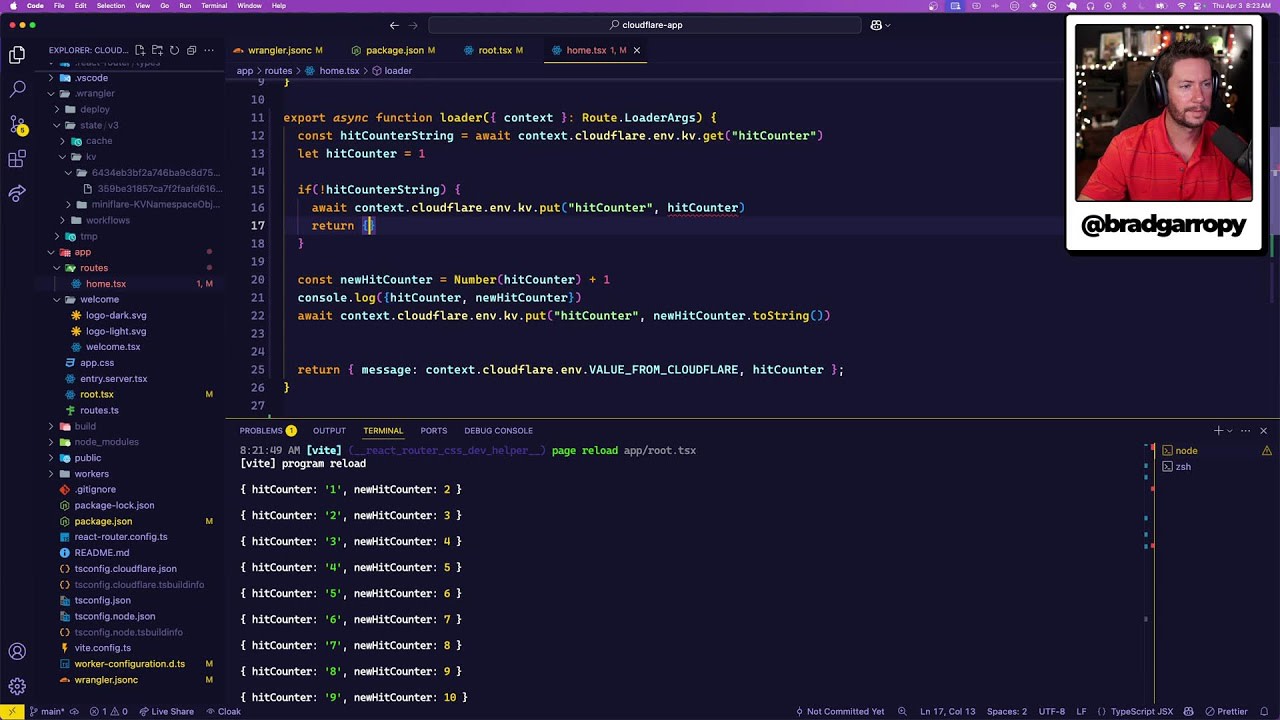The width and height of the screenshot is (1280, 720).
Task: Open the Search view in activity bar
Action: pyautogui.click(x=17, y=90)
